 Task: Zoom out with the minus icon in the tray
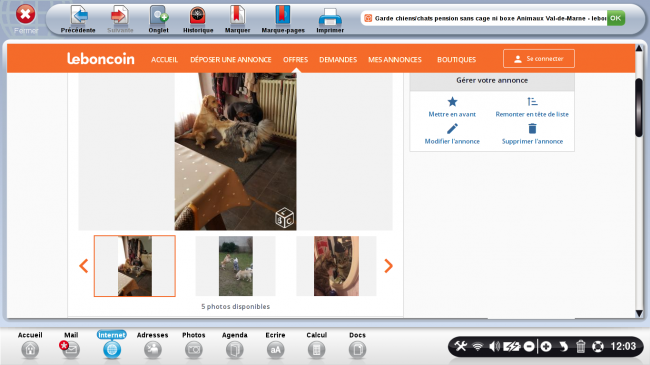point(529,346)
